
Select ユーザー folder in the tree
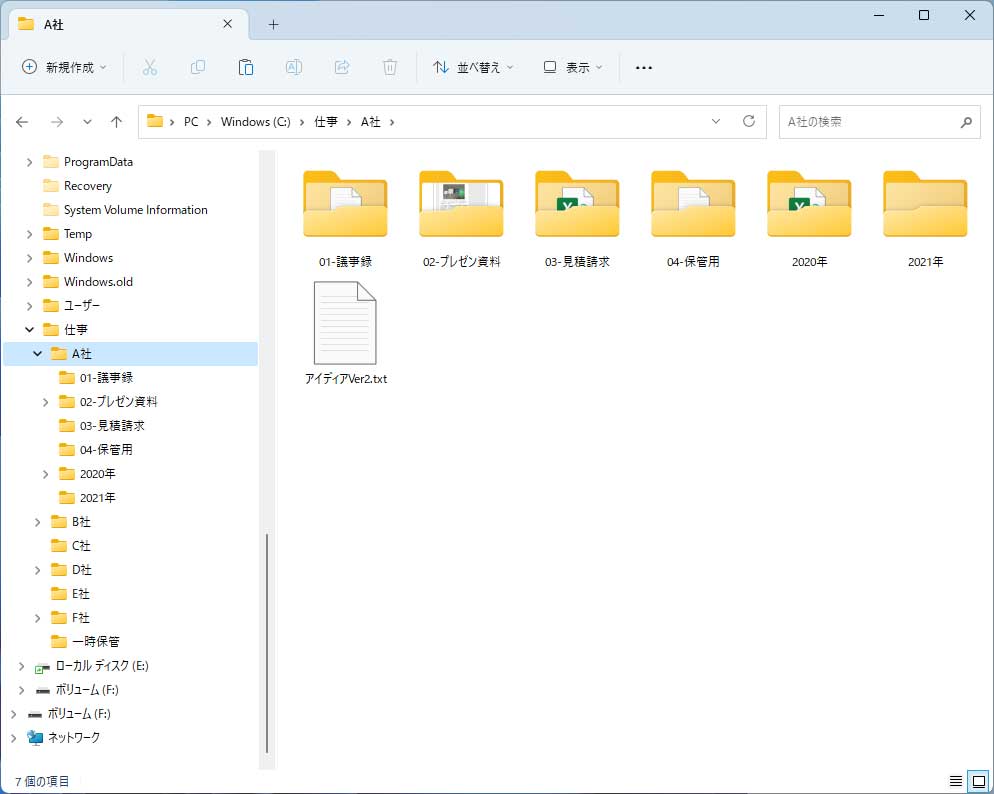[81, 305]
